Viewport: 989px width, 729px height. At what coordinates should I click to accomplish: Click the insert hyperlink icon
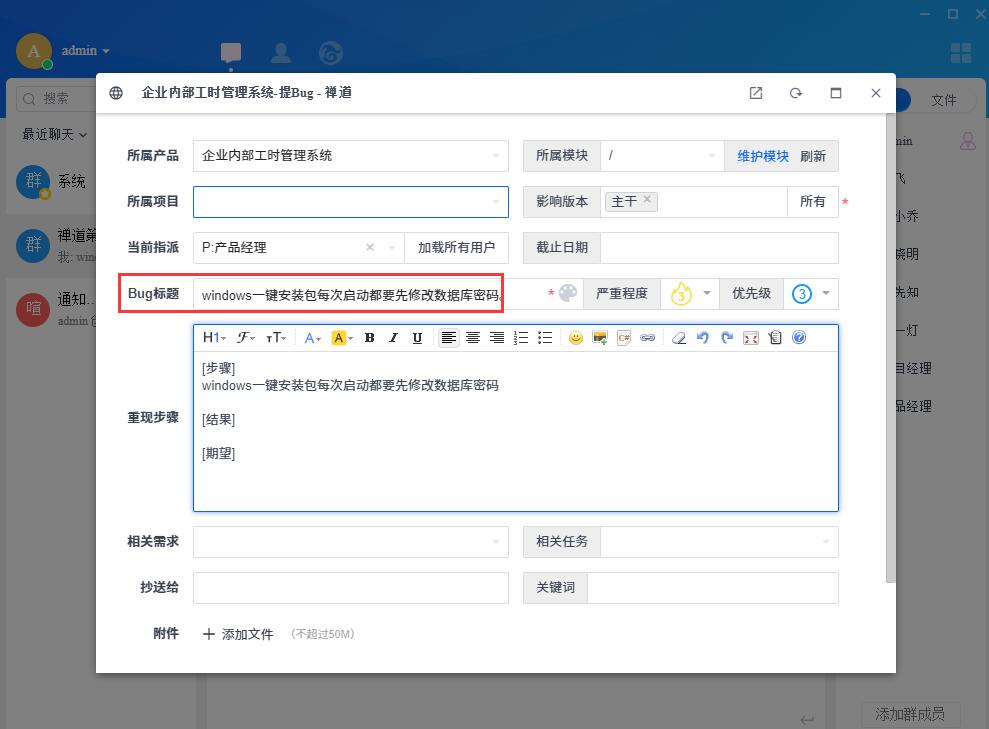pos(647,338)
